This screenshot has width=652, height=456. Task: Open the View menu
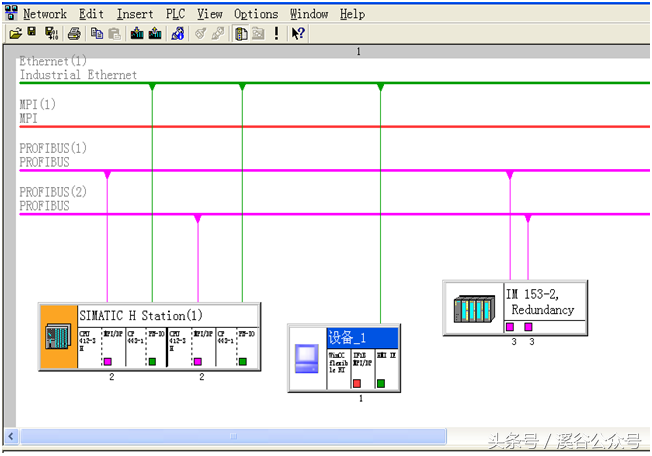pyautogui.click(x=209, y=14)
